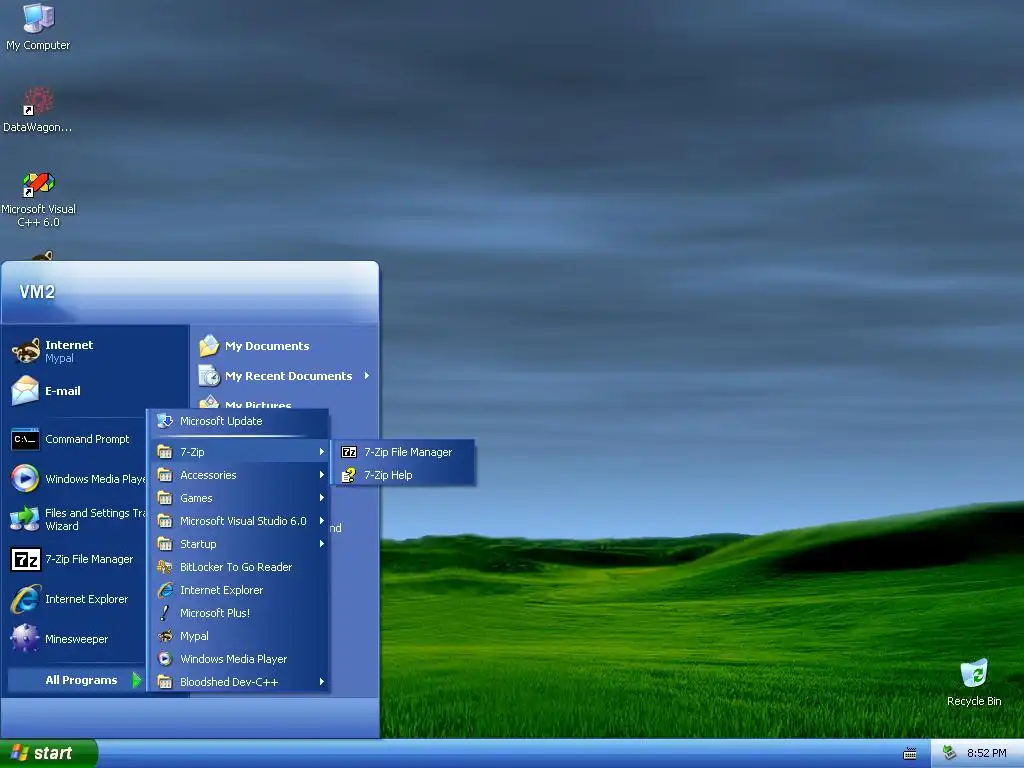Click the E-mail envelope icon

[x=25, y=391]
